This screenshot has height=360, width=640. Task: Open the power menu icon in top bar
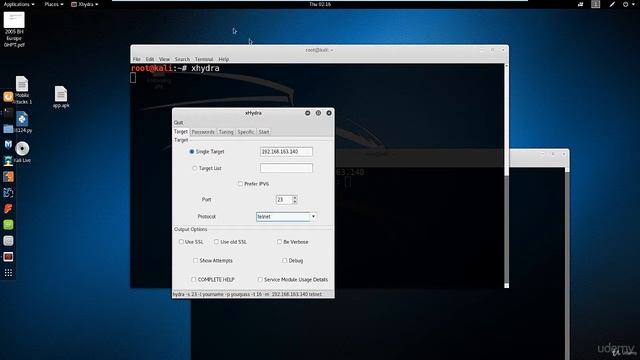coord(628,4)
